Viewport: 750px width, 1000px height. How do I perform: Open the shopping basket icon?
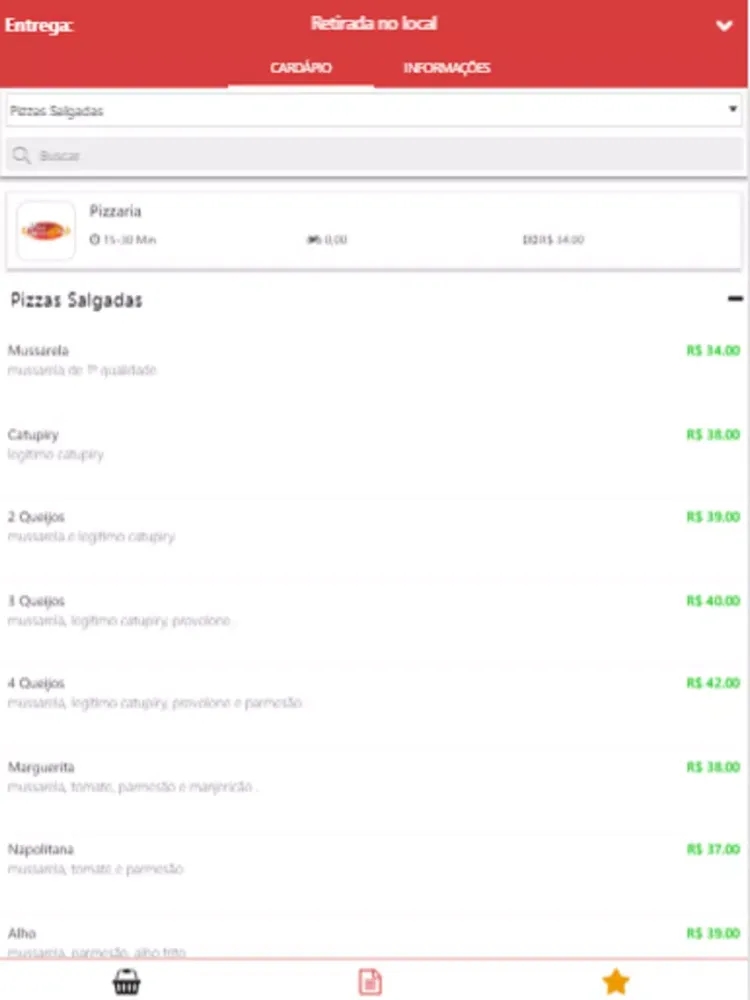click(x=126, y=982)
